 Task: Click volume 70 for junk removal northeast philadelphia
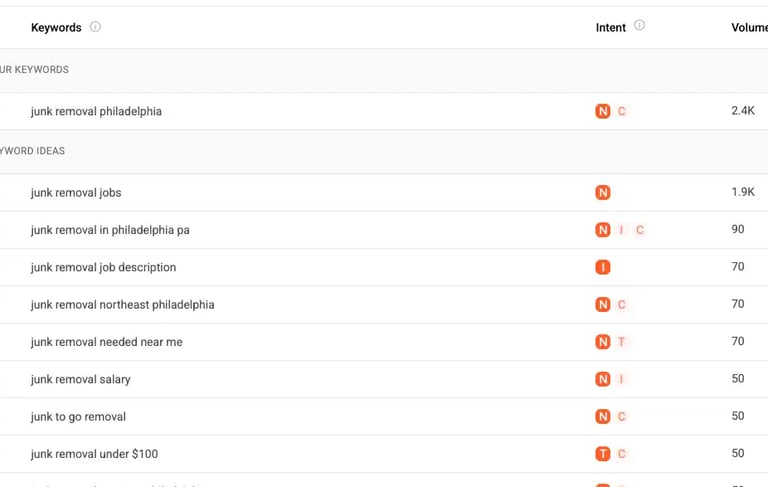coord(738,304)
